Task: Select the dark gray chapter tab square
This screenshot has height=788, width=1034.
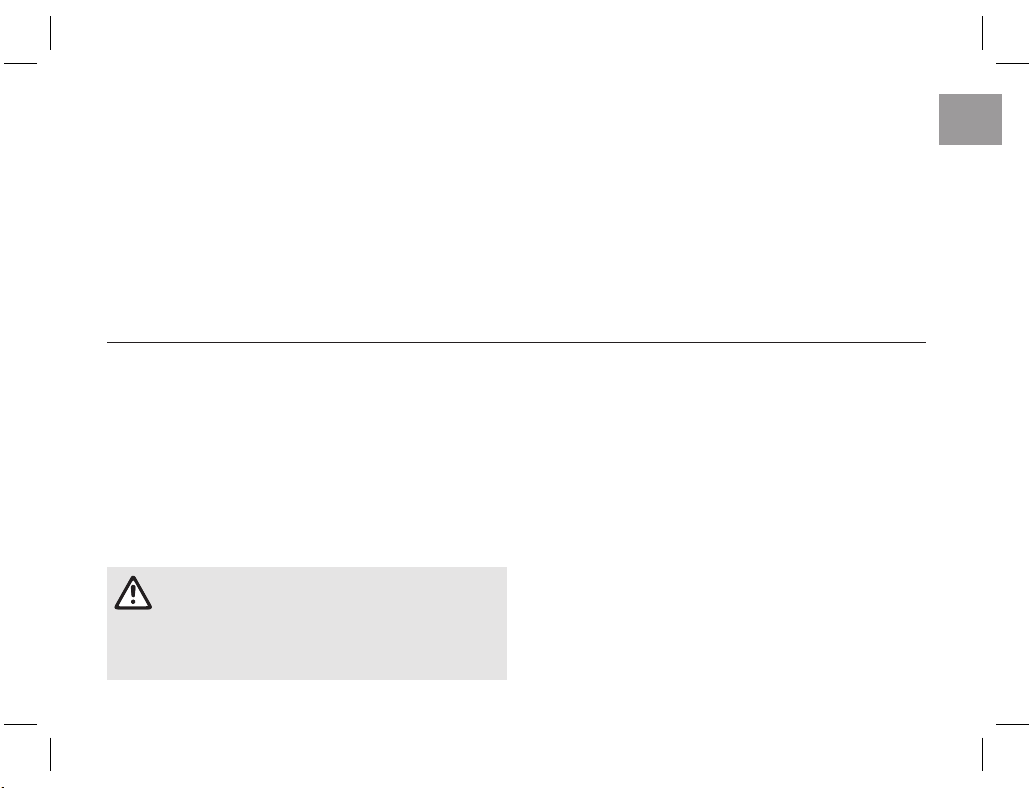Action: (x=970, y=119)
